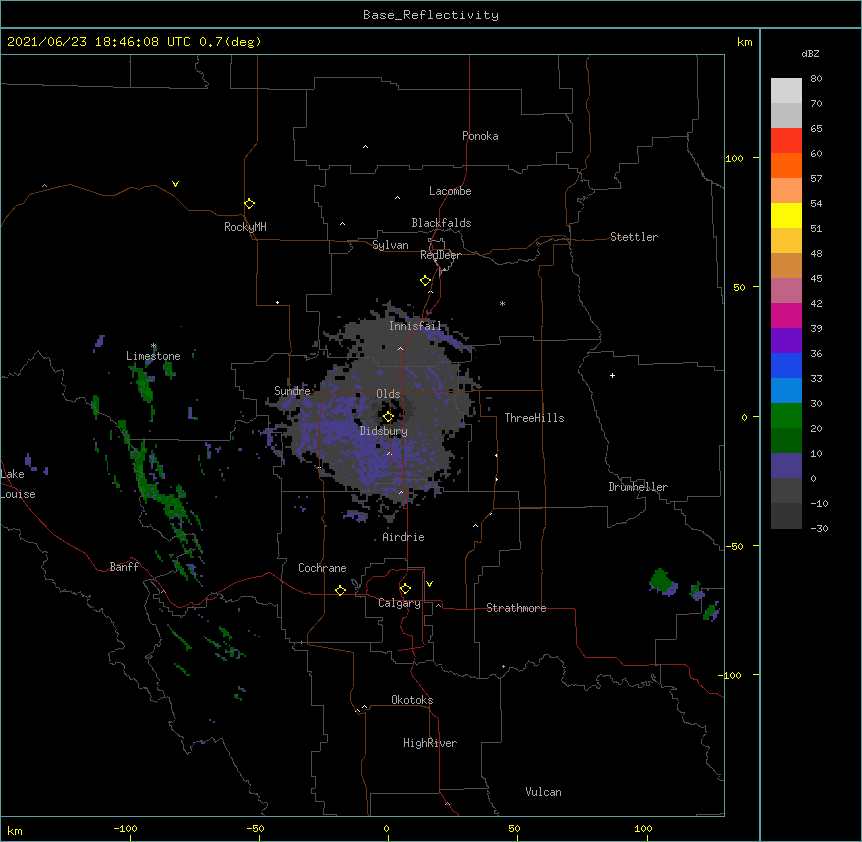Click the large green echo southeast of Drumheller
The image size is (862, 842).
coord(662,583)
